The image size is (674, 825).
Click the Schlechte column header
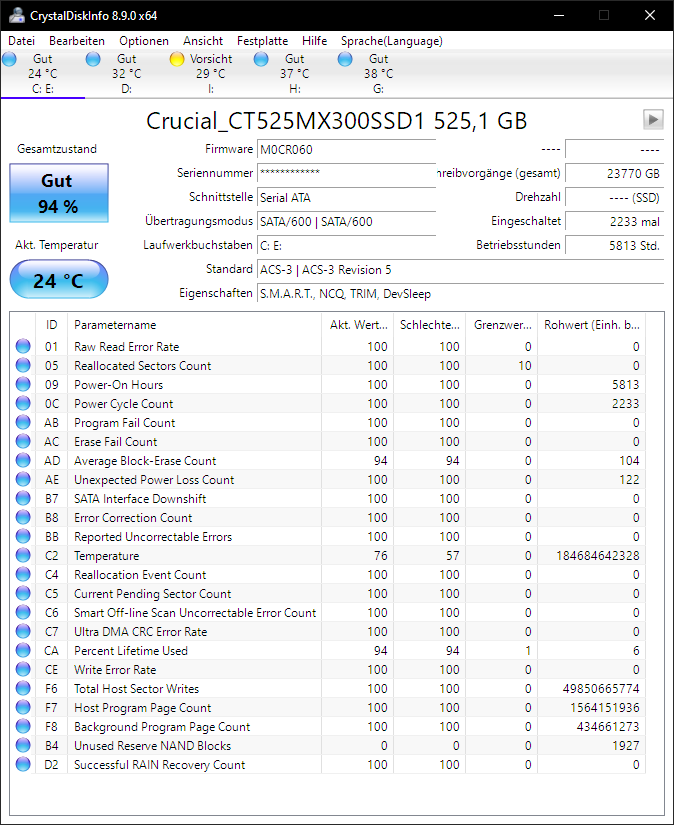pyautogui.click(x=430, y=325)
